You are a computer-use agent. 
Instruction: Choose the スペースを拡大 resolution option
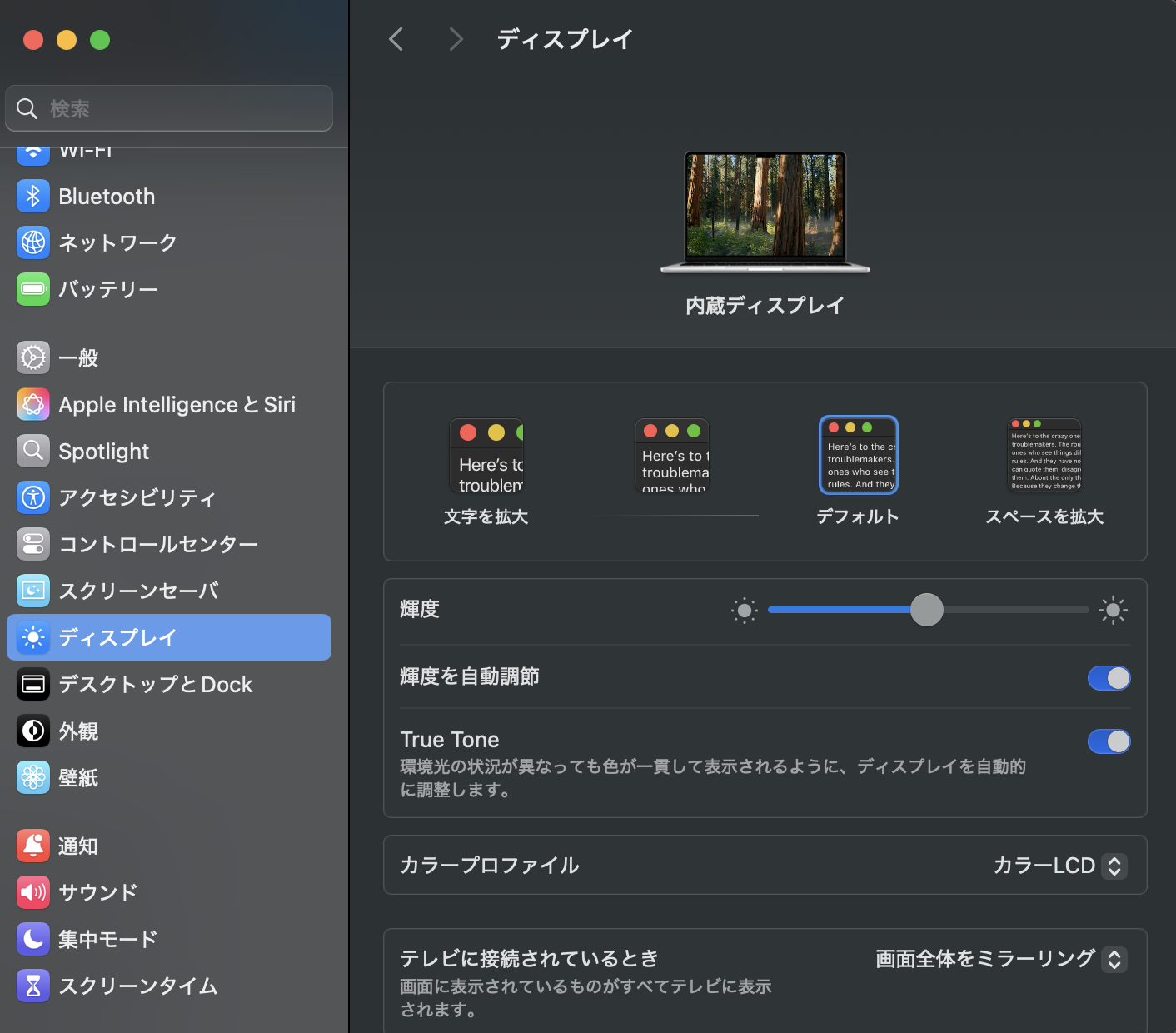1044,456
